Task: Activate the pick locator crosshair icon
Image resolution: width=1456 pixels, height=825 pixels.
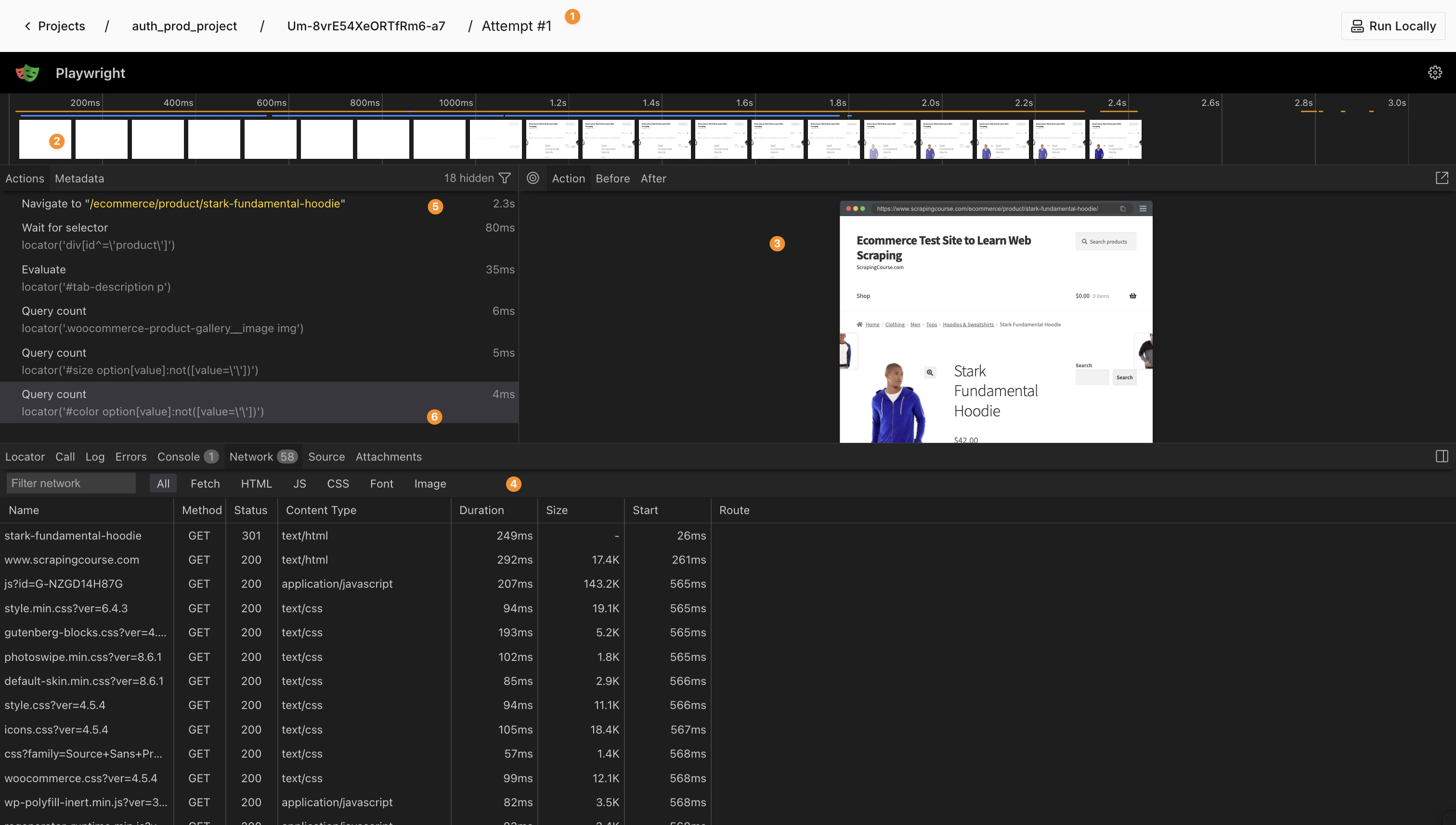Action: point(533,178)
